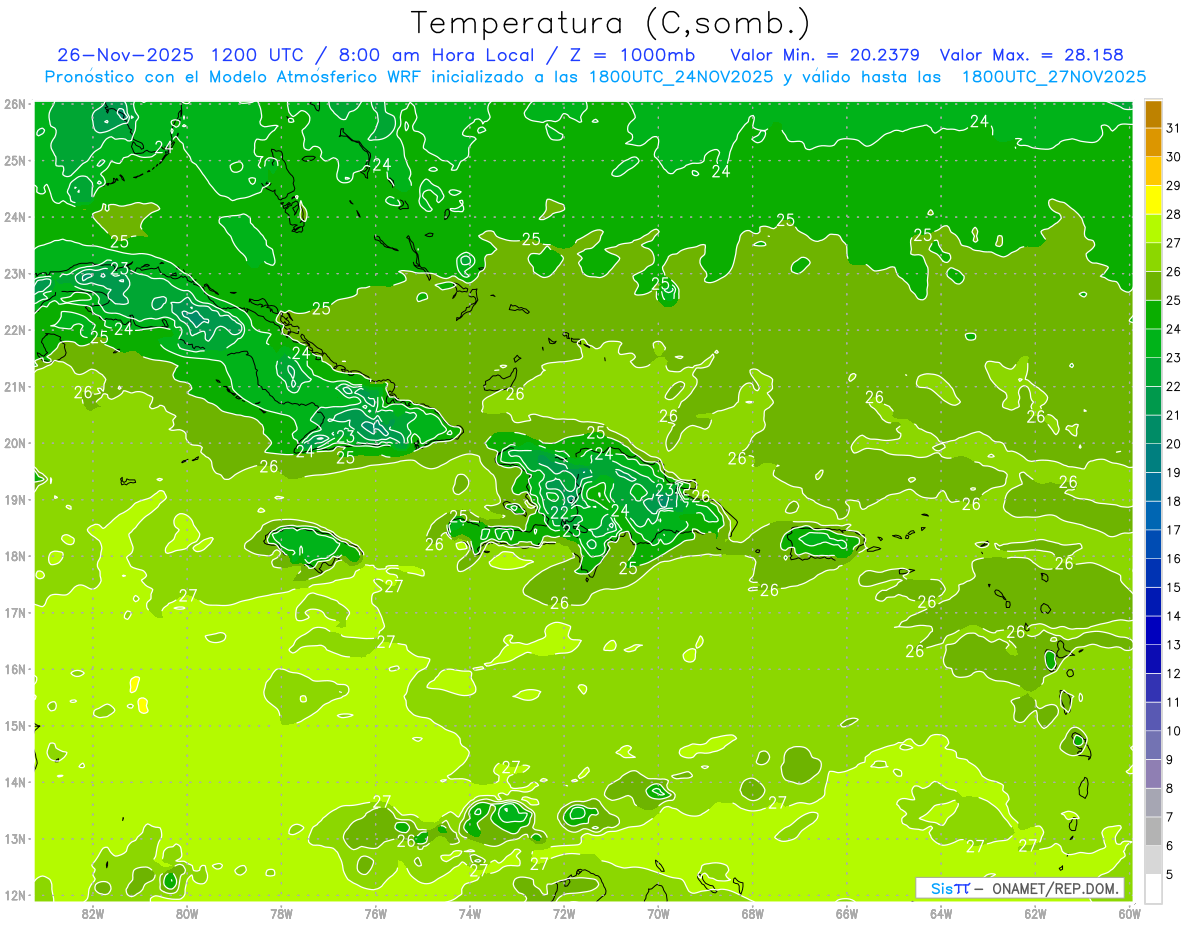Click the orange legend swatch between 30 and 31
This screenshot has width=1200, height=927.
pyautogui.click(x=1153, y=142)
